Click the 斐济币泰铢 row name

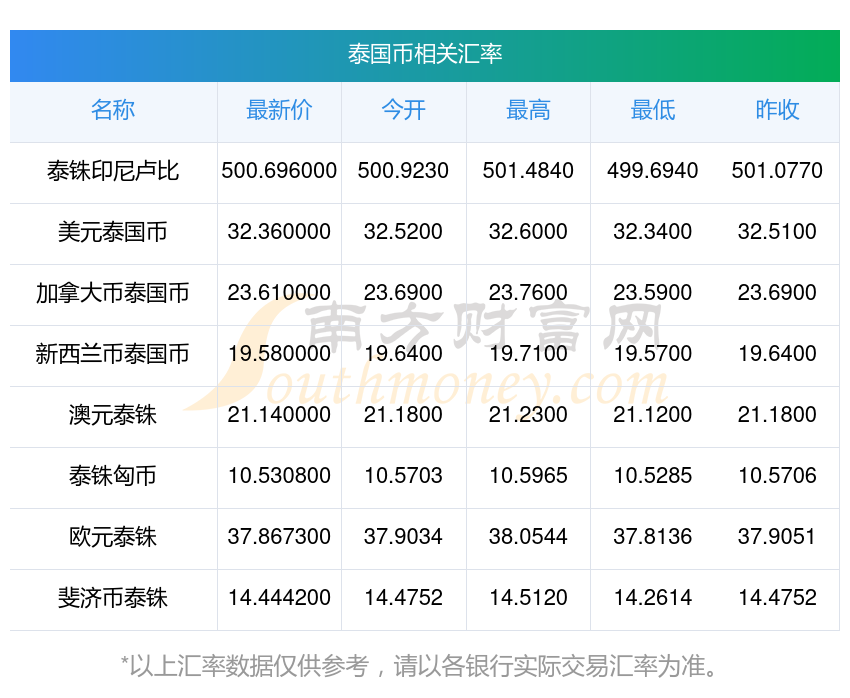click(113, 598)
